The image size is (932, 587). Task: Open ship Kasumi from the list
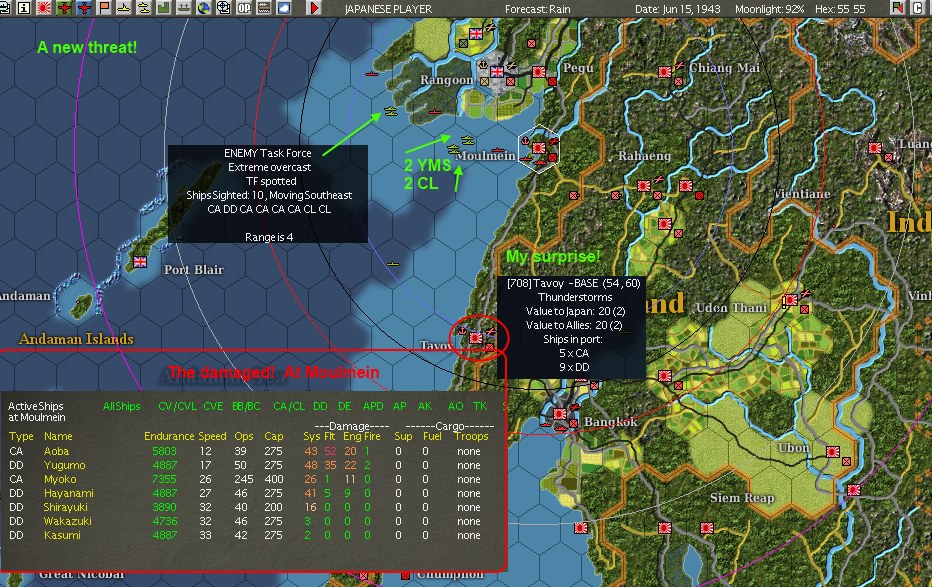point(62,535)
